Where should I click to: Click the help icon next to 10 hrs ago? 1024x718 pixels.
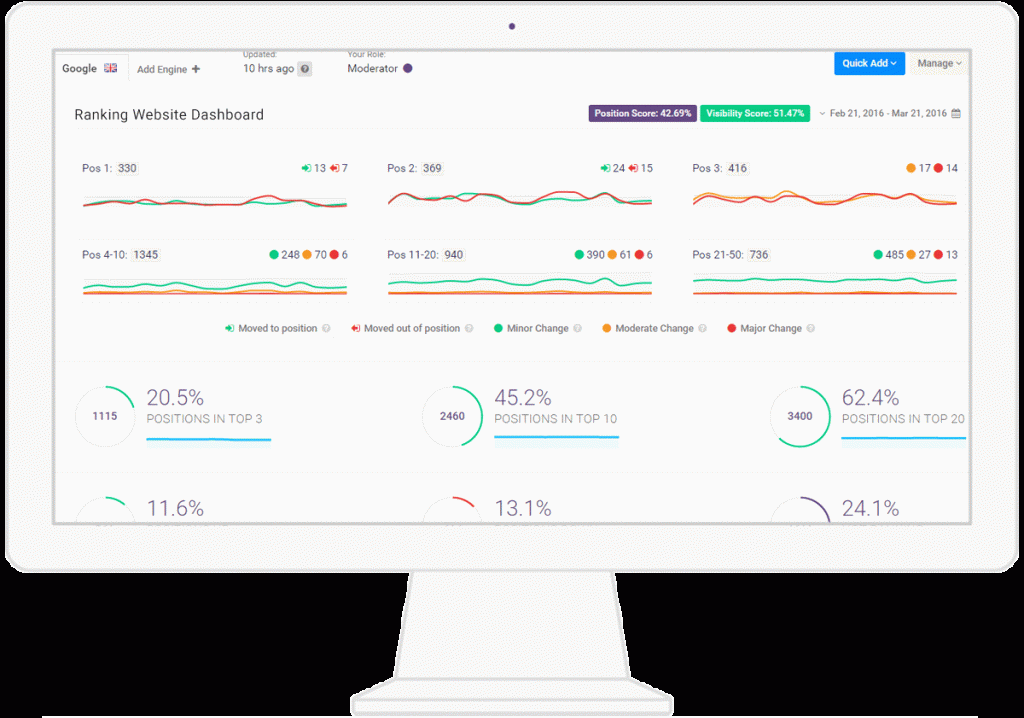pyautogui.click(x=304, y=68)
